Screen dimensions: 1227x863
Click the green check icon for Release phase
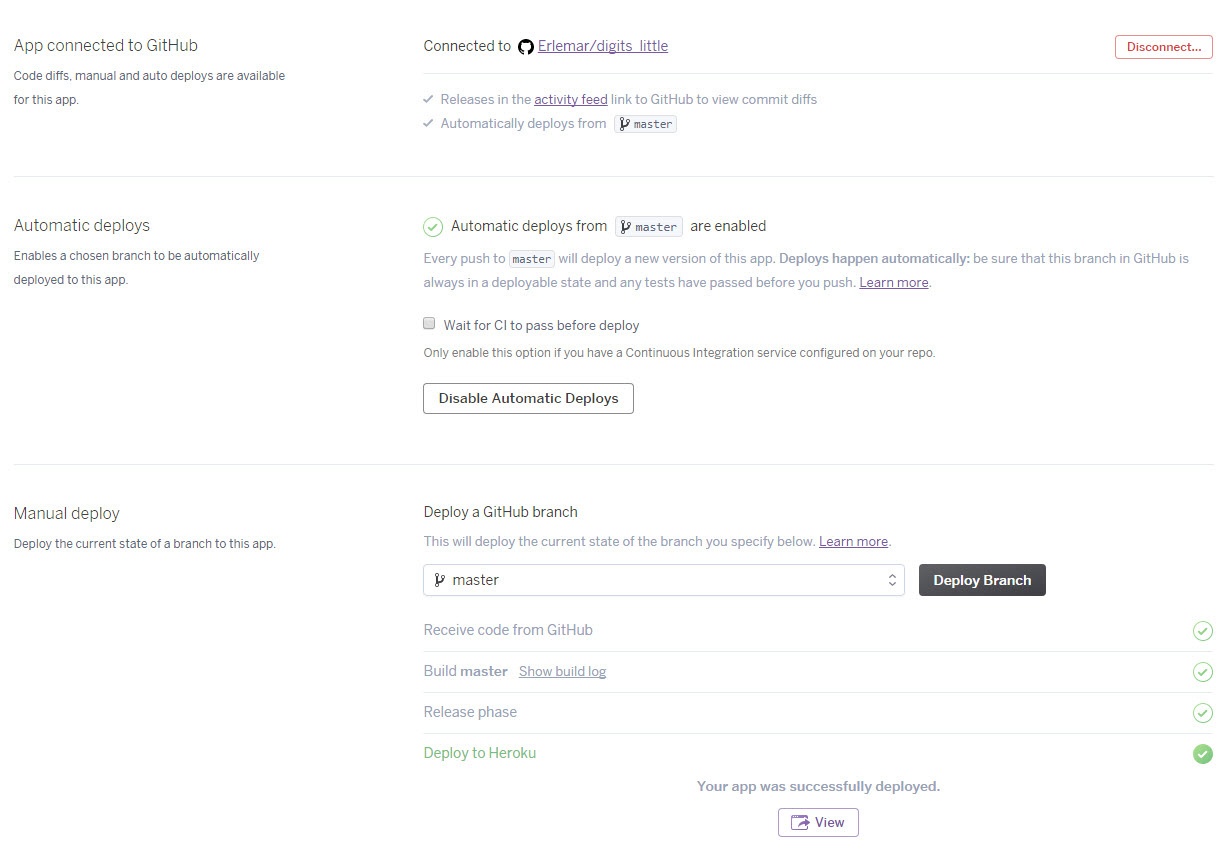1202,713
